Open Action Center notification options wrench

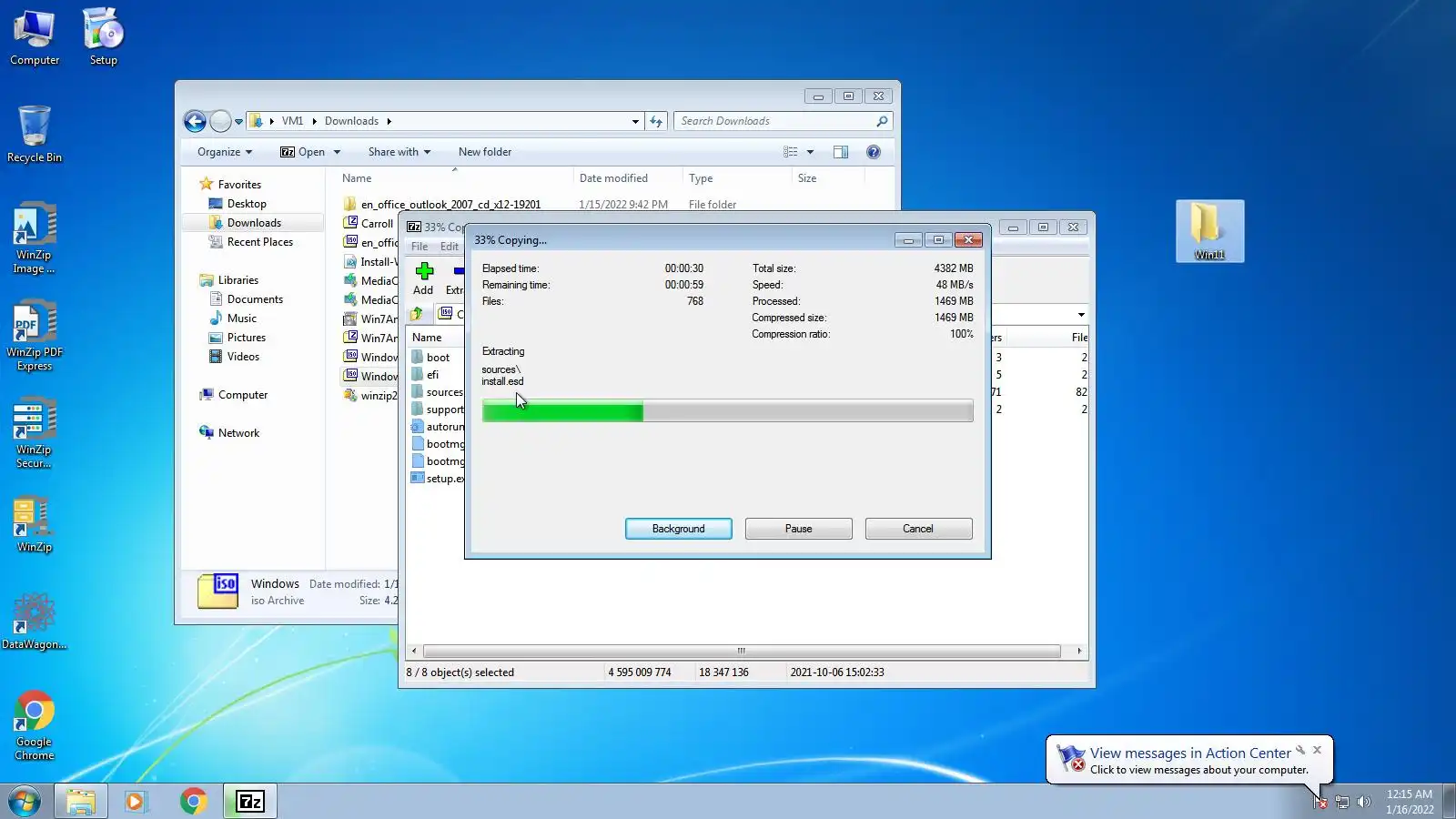[x=1300, y=750]
